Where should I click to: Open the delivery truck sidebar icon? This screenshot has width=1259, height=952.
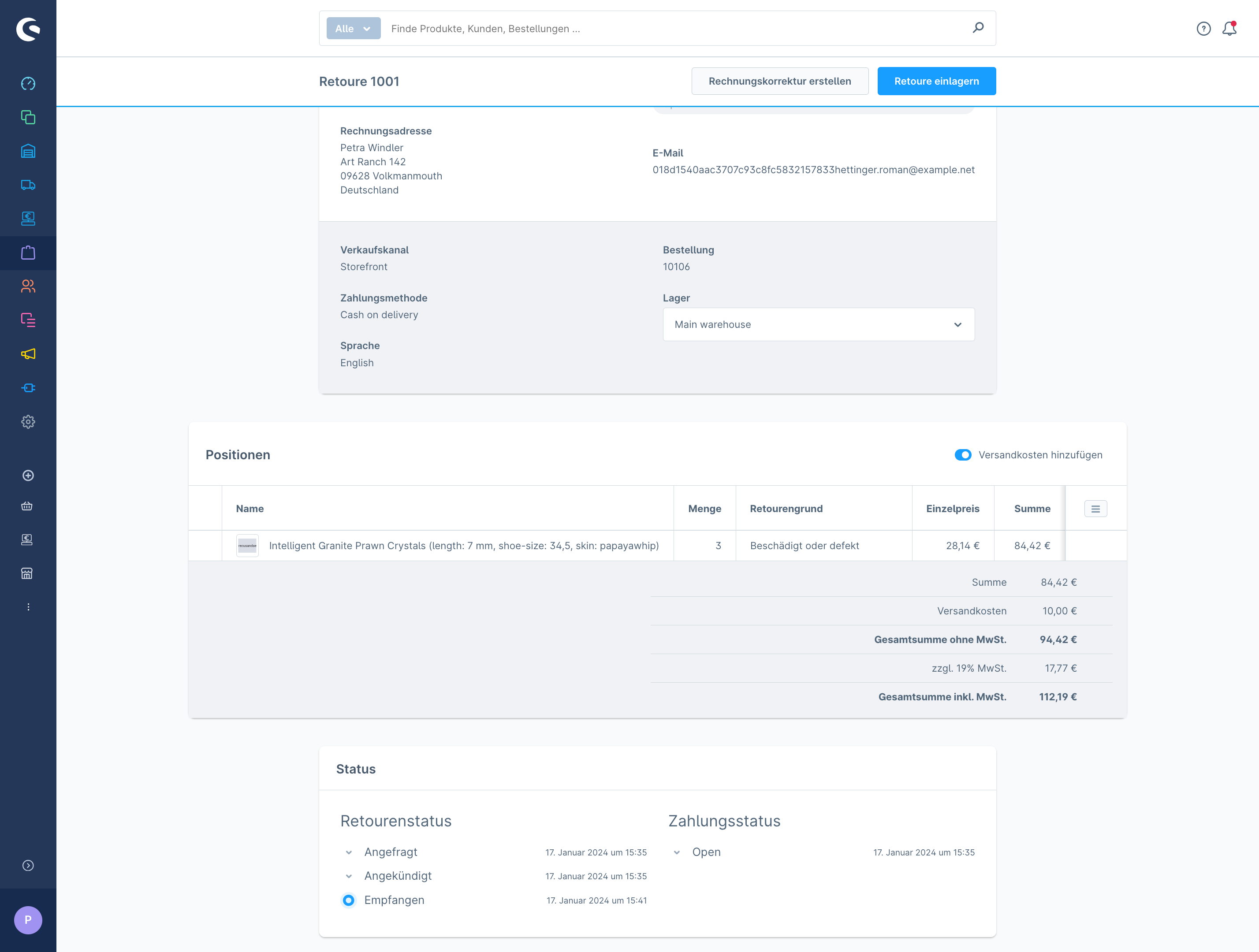(x=28, y=185)
